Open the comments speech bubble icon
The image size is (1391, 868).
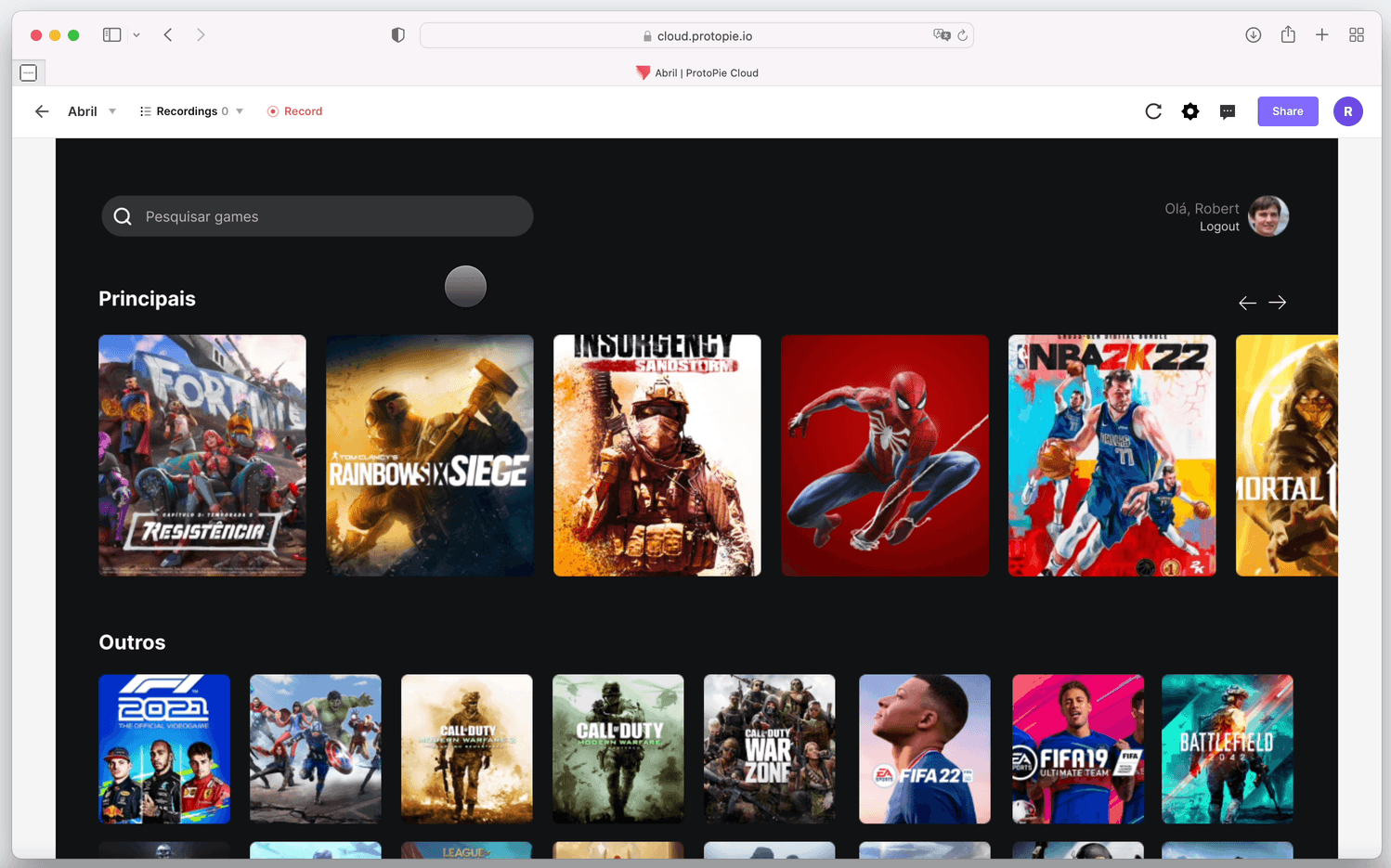tap(1228, 111)
